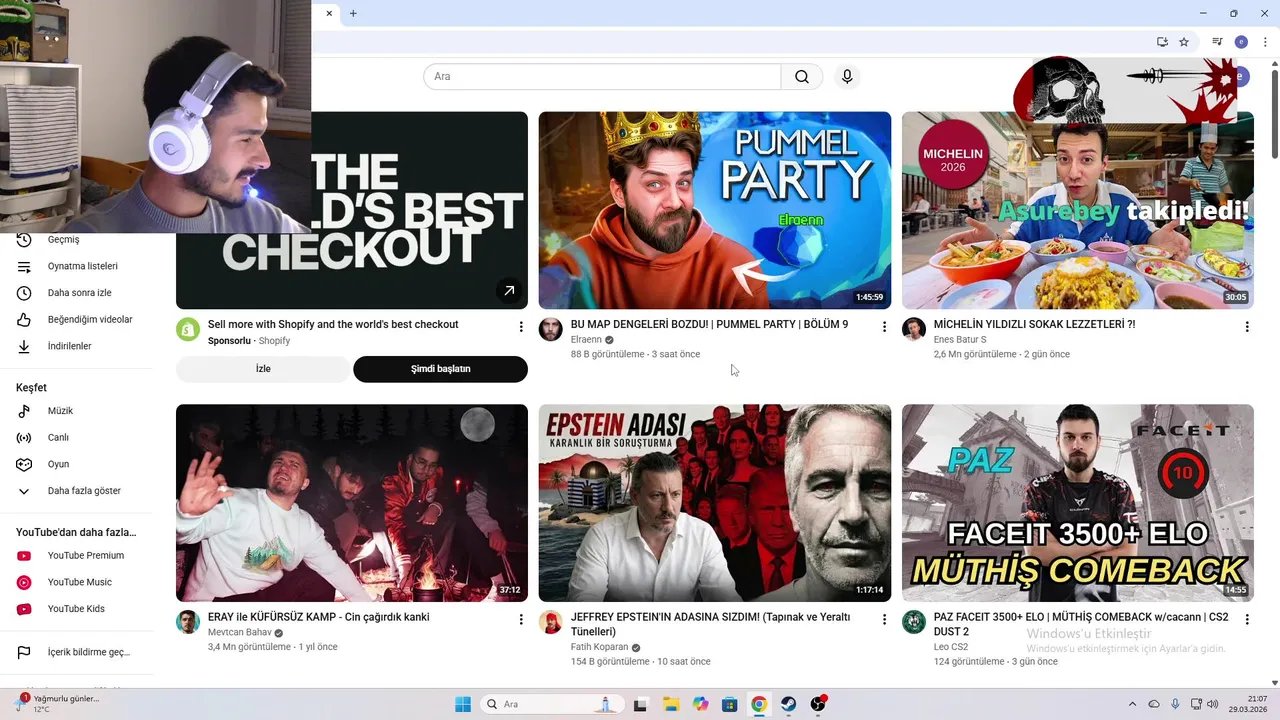Click the YouTube Ara search field
This screenshot has height=720, width=1280.
[602, 77]
